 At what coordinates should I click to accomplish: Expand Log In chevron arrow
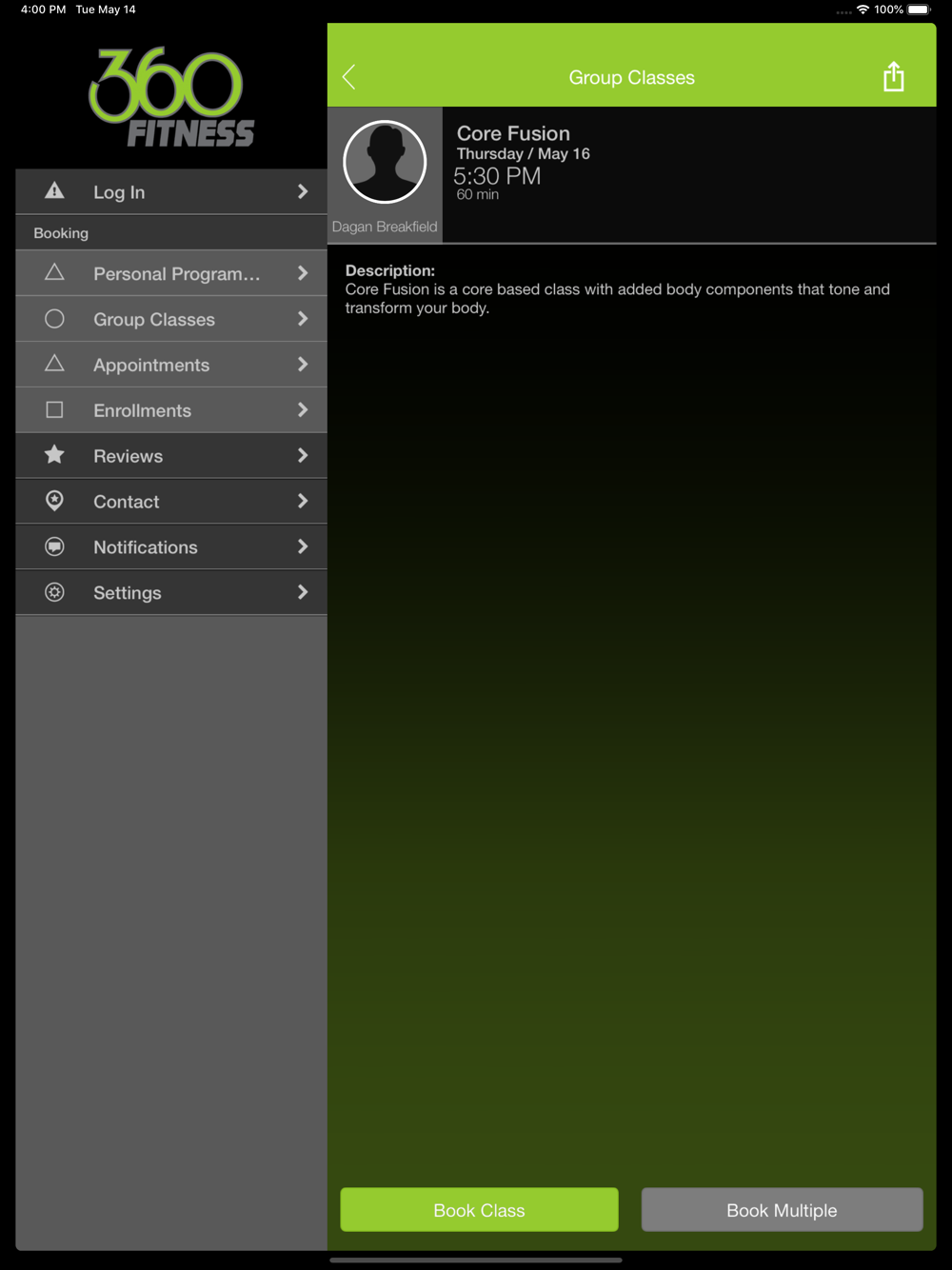pos(303,191)
